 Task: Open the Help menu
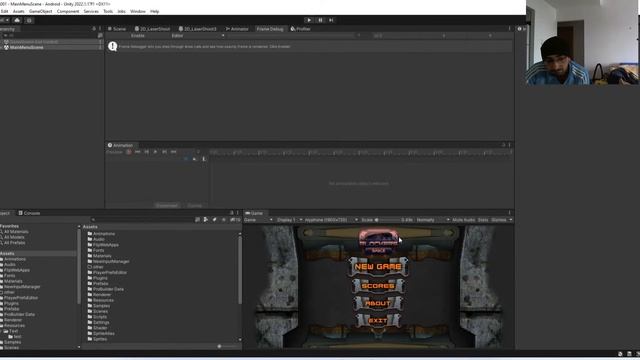[154, 11]
